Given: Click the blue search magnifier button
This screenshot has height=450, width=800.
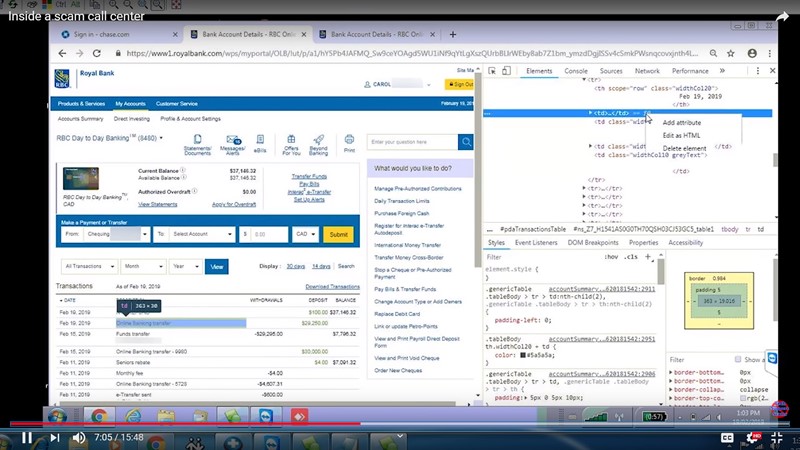Looking at the screenshot, I should 465,143.
